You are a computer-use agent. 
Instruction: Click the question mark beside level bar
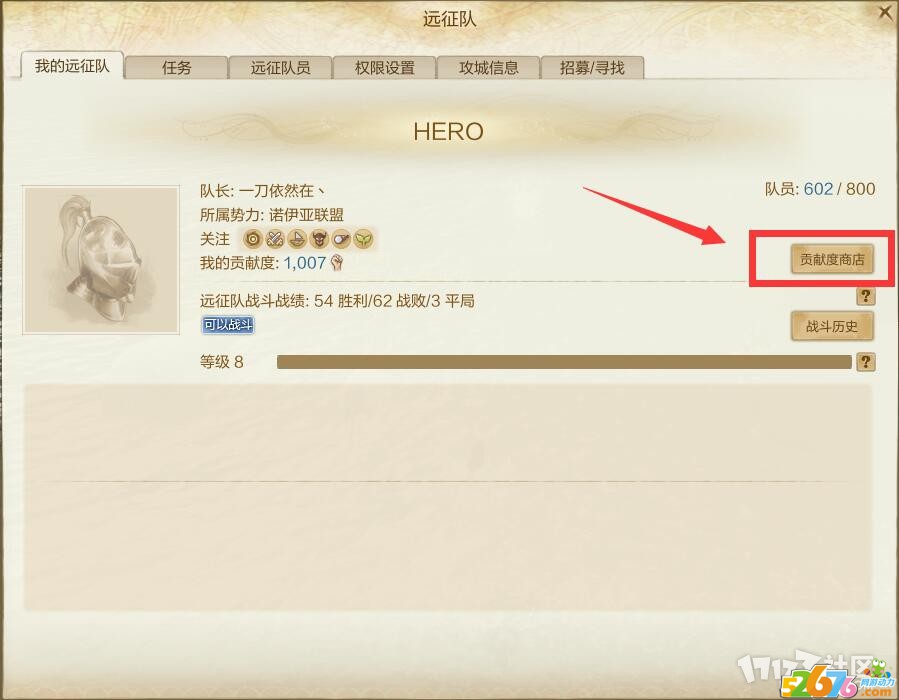click(x=865, y=362)
